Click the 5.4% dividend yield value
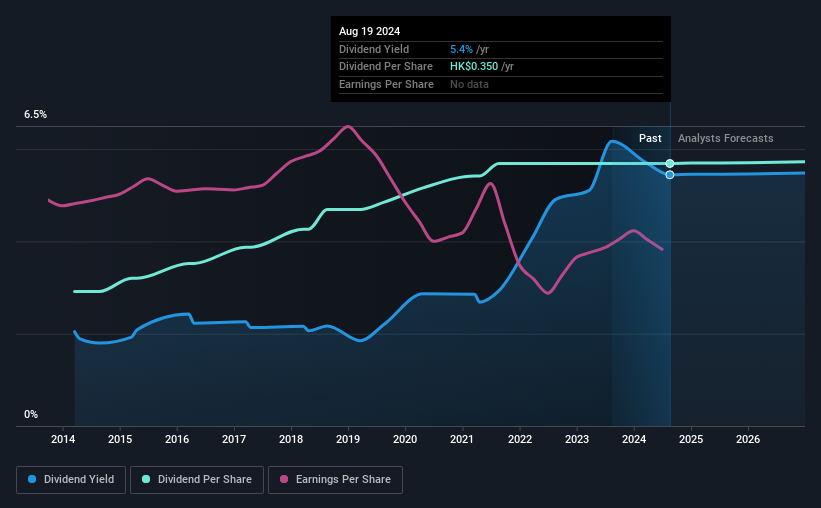The image size is (821, 508). pos(461,49)
